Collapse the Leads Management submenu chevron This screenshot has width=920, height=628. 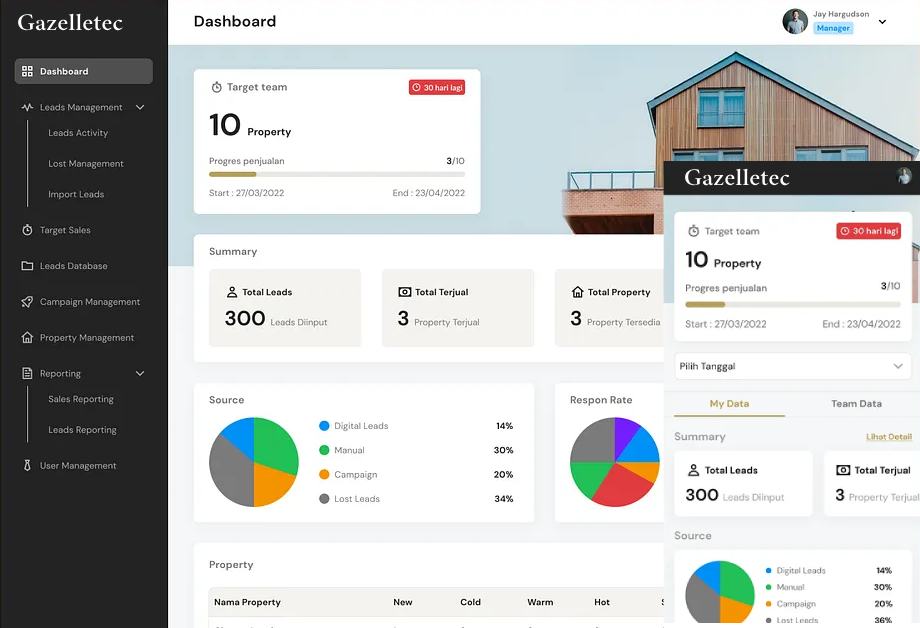[140, 107]
